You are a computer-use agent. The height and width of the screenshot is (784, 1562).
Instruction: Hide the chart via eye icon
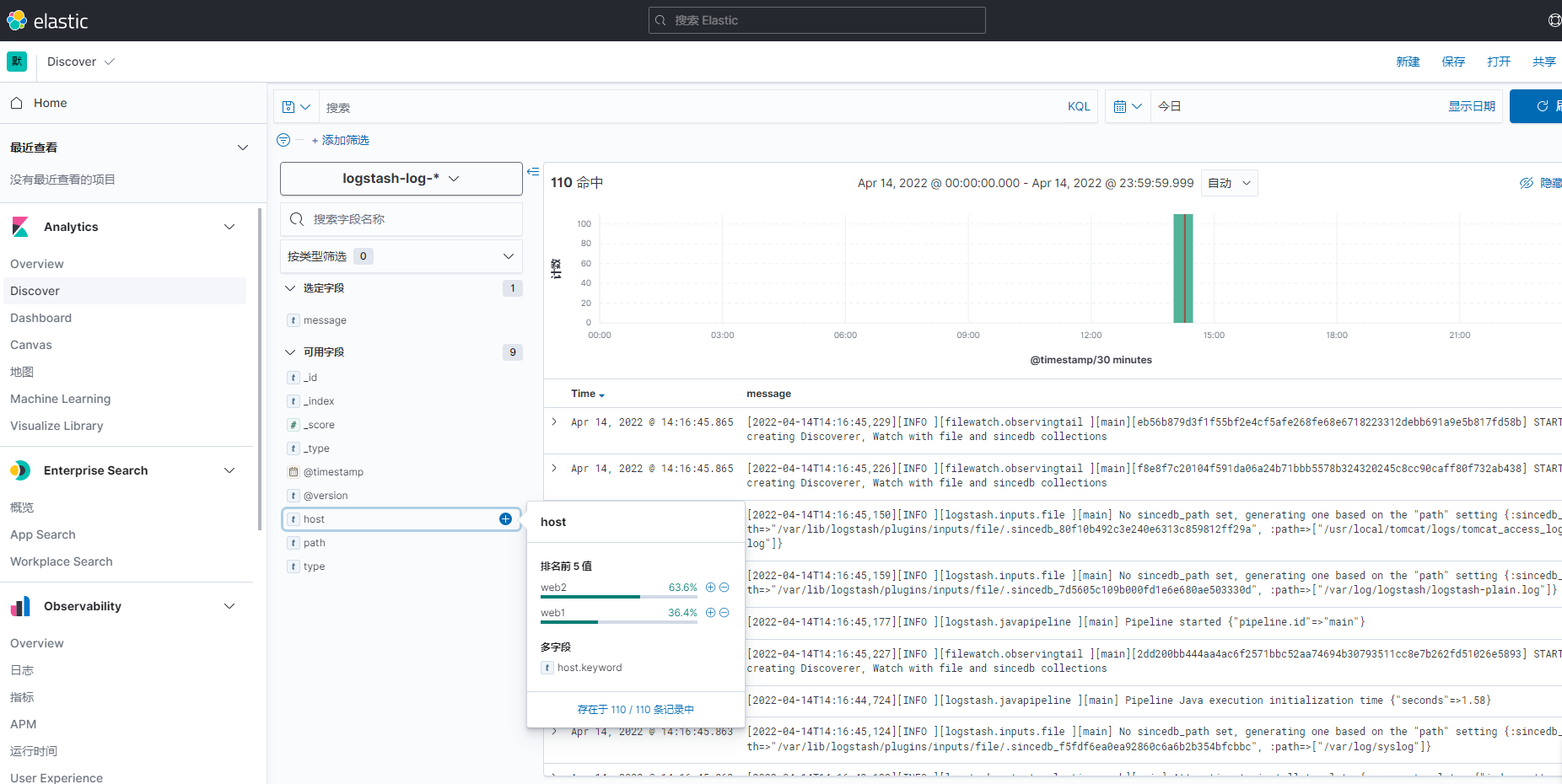coord(1527,183)
